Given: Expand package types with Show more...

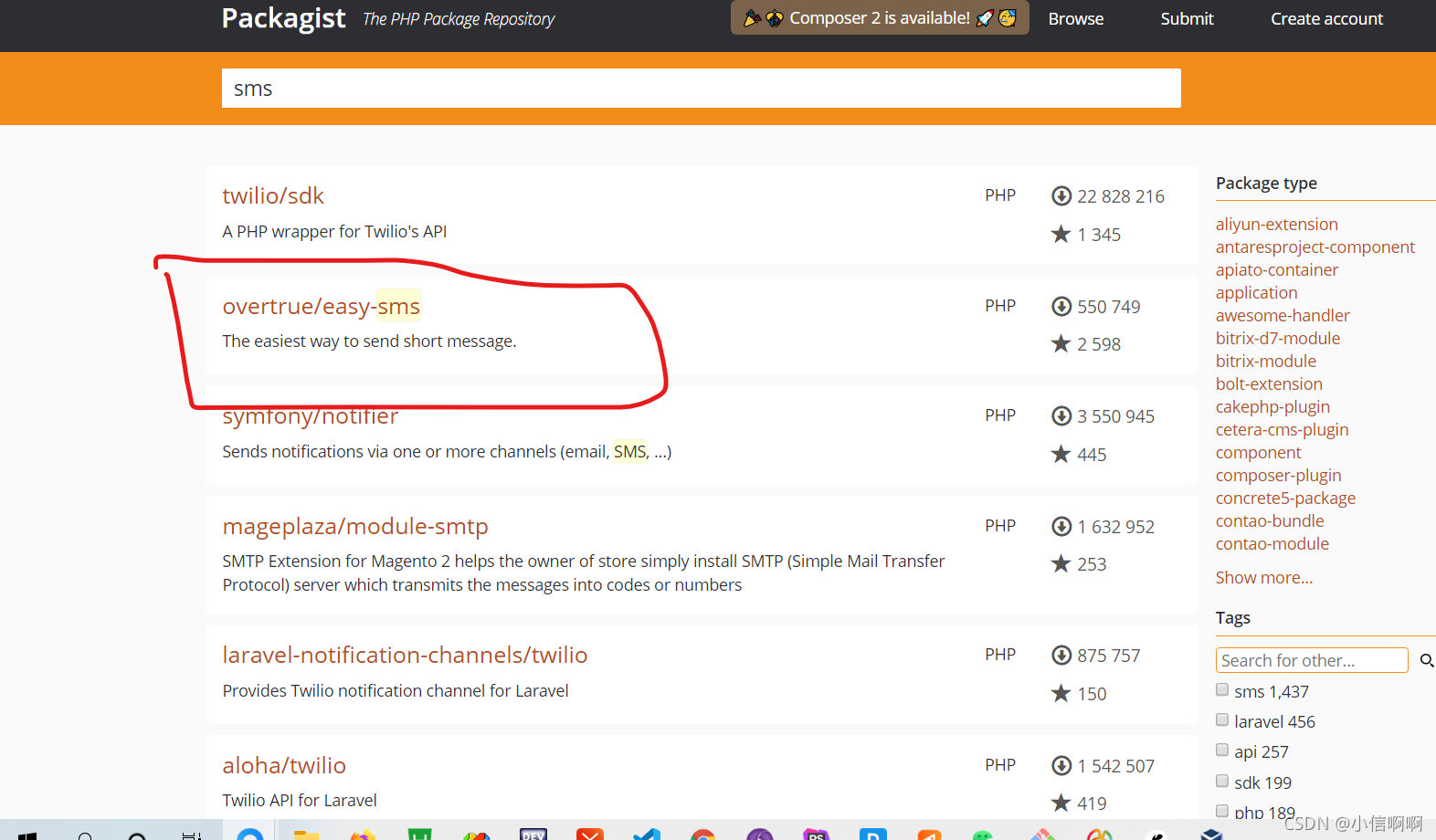Looking at the screenshot, I should point(1264,578).
